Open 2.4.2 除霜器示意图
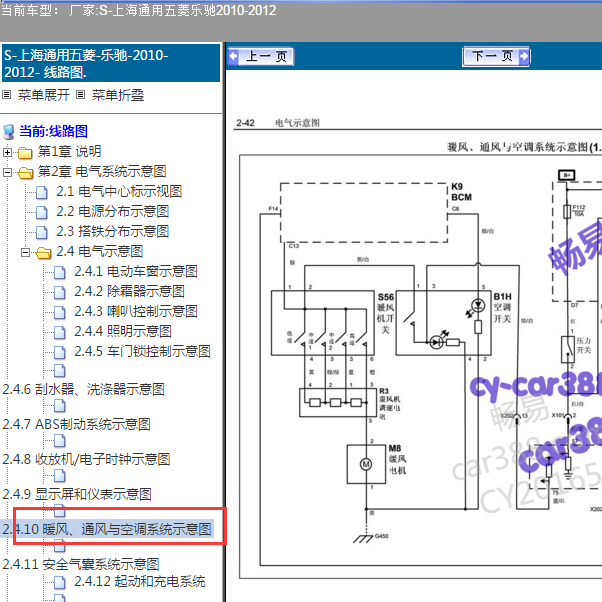This screenshot has width=602, height=602. click(x=129, y=291)
